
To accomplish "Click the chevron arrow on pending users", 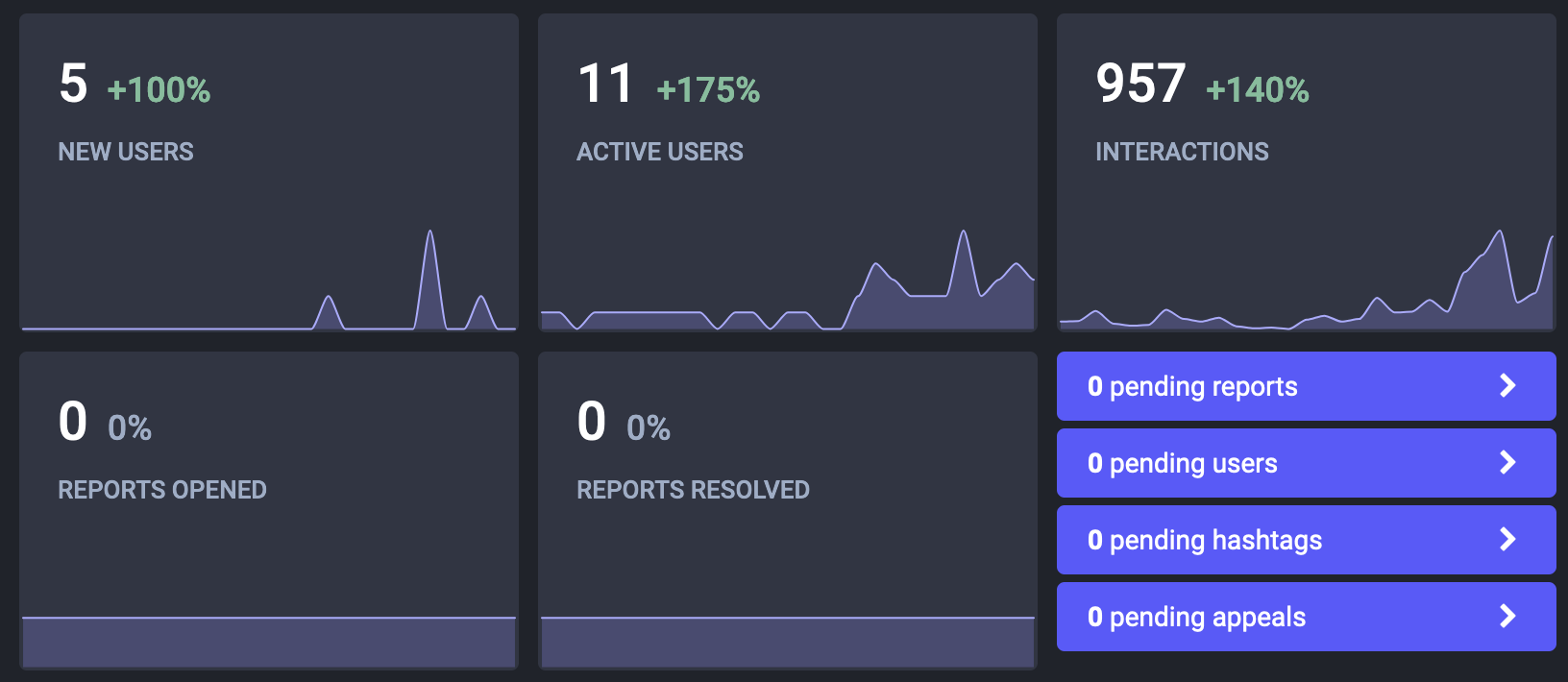I will pyautogui.click(x=1507, y=463).
